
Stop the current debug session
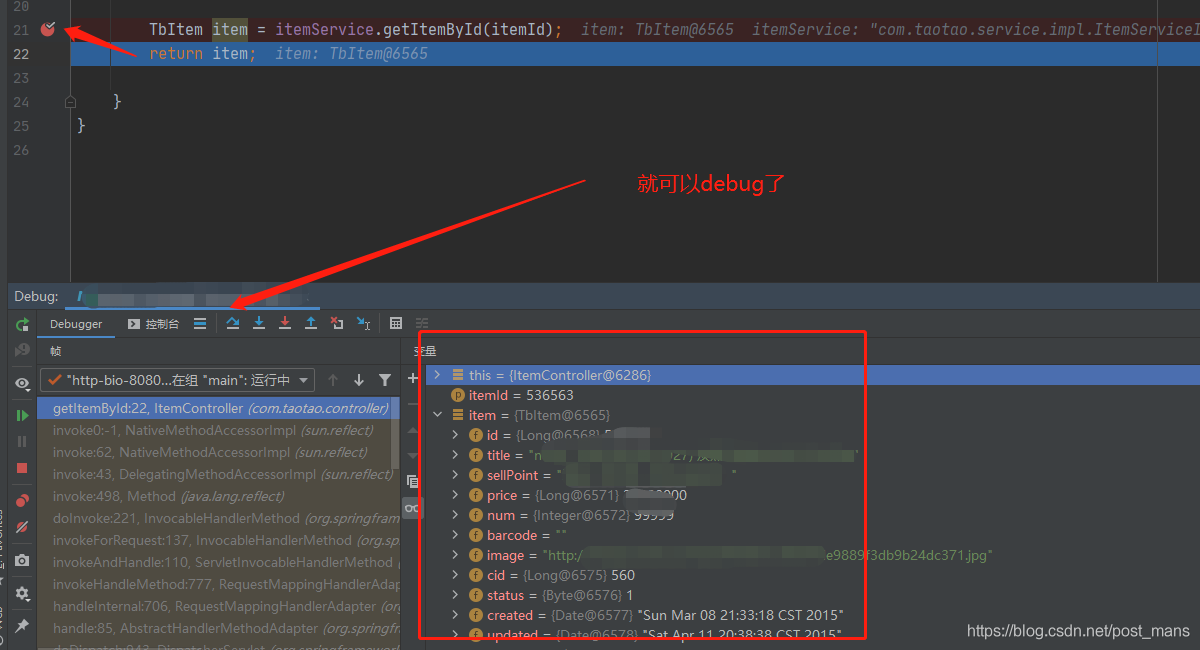click(x=22, y=467)
